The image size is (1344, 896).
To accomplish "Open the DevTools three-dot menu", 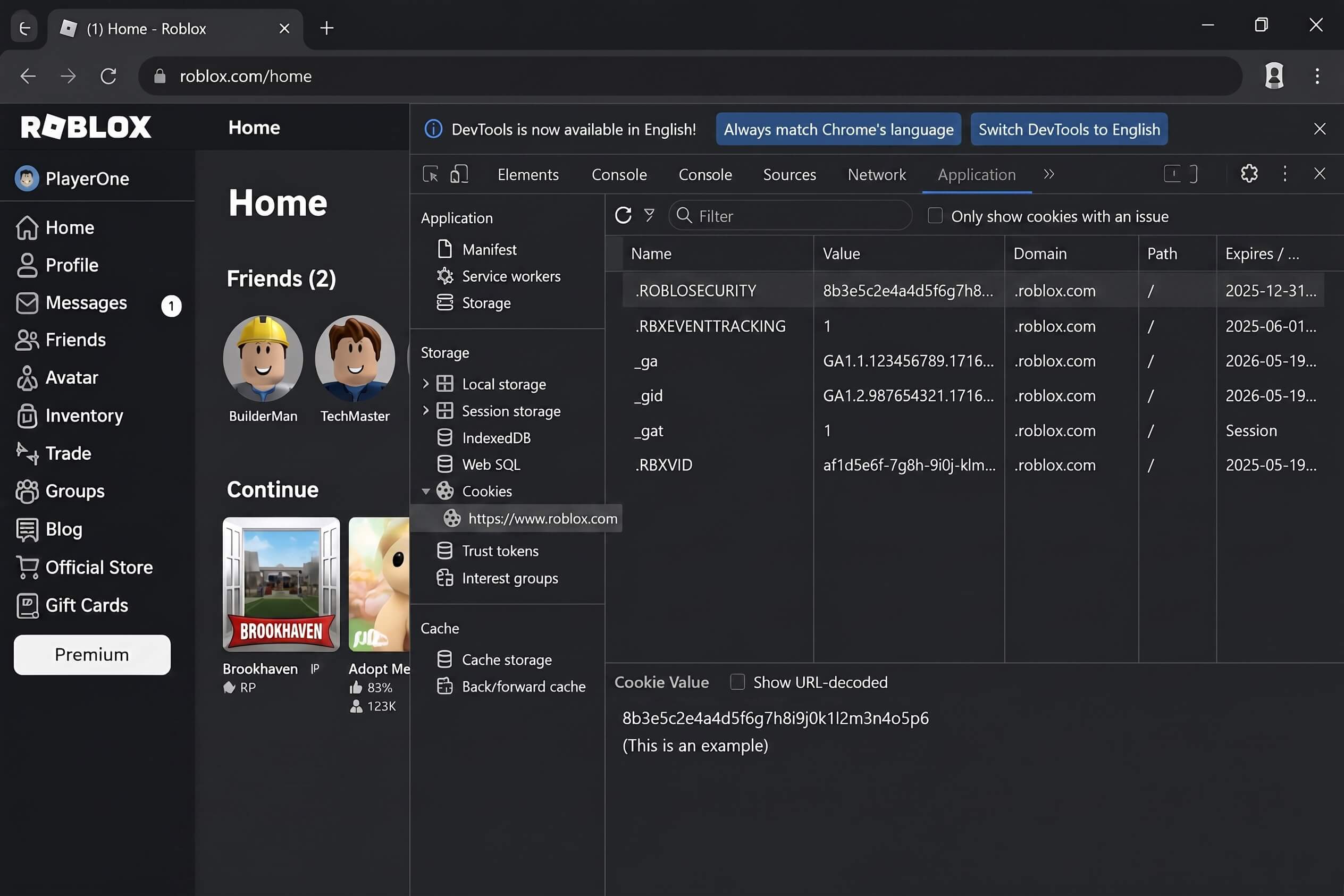I will (x=1284, y=173).
